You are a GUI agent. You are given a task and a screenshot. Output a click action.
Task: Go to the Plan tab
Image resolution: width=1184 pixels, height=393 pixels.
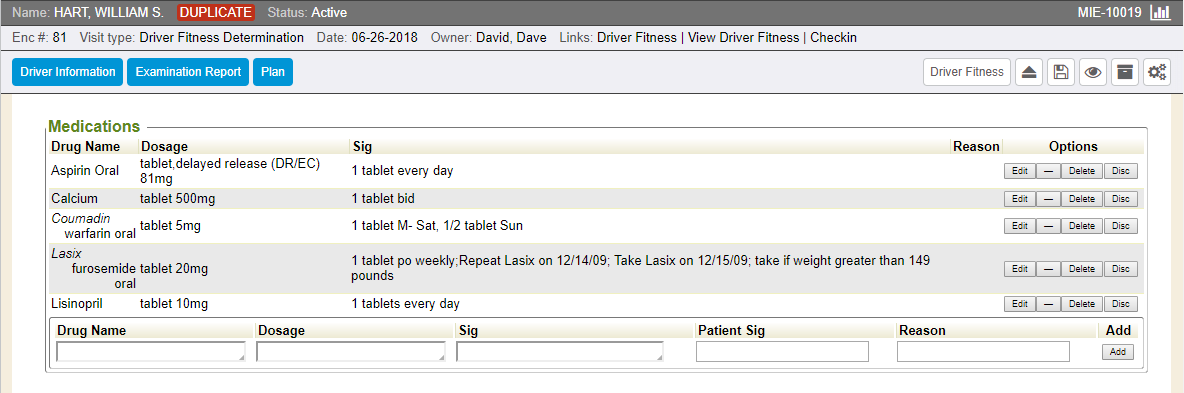(273, 72)
